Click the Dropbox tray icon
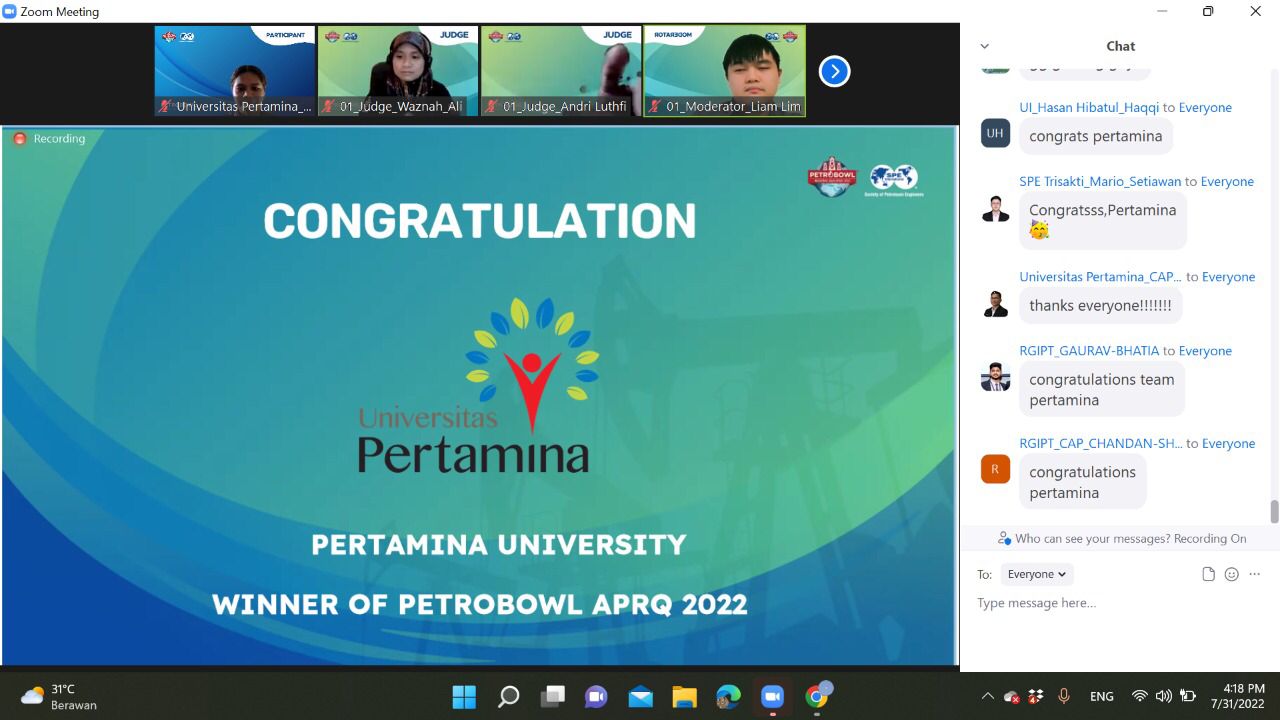The image size is (1280, 720). pos(1035,696)
